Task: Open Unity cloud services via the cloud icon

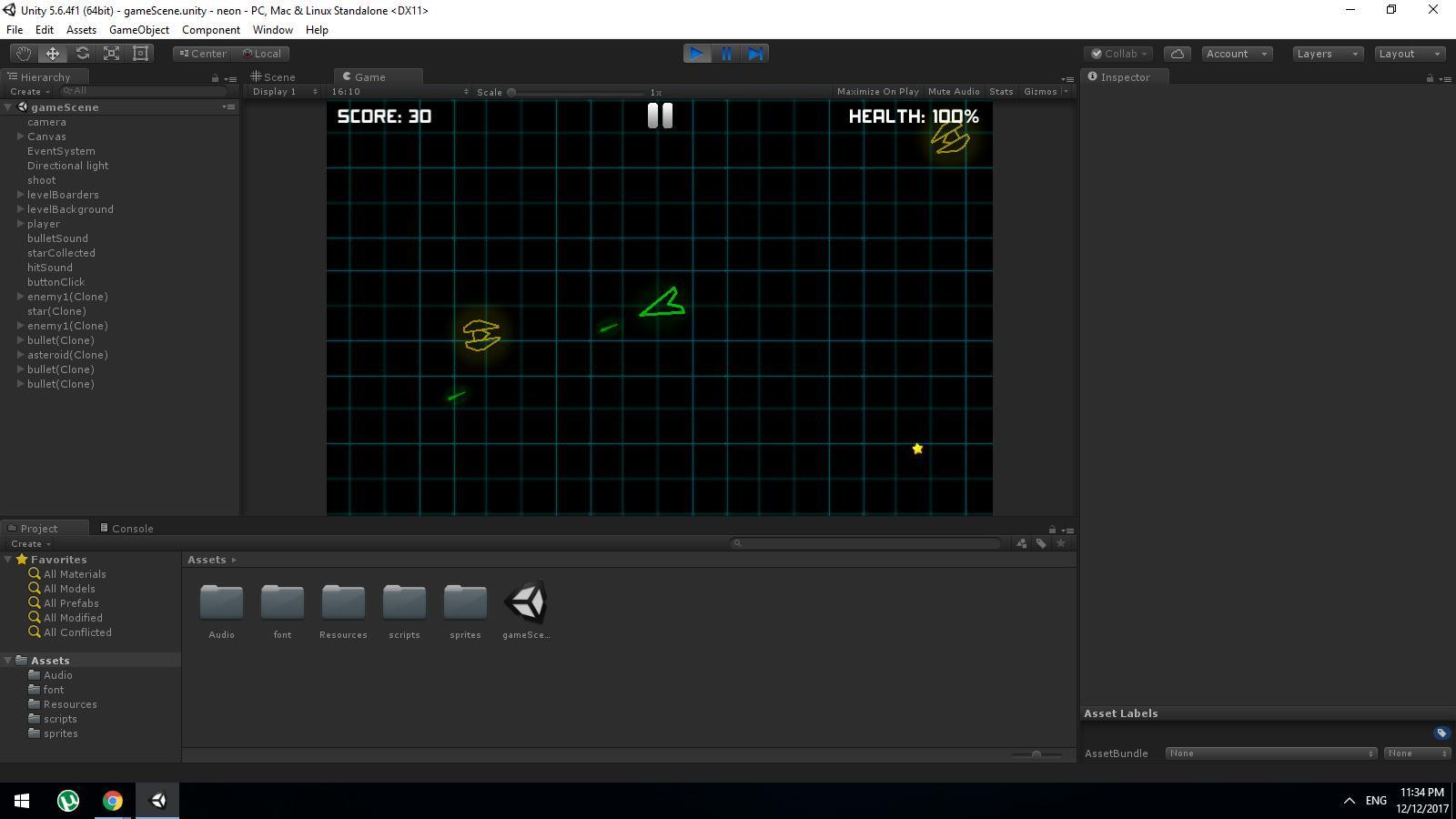Action: (1178, 54)
